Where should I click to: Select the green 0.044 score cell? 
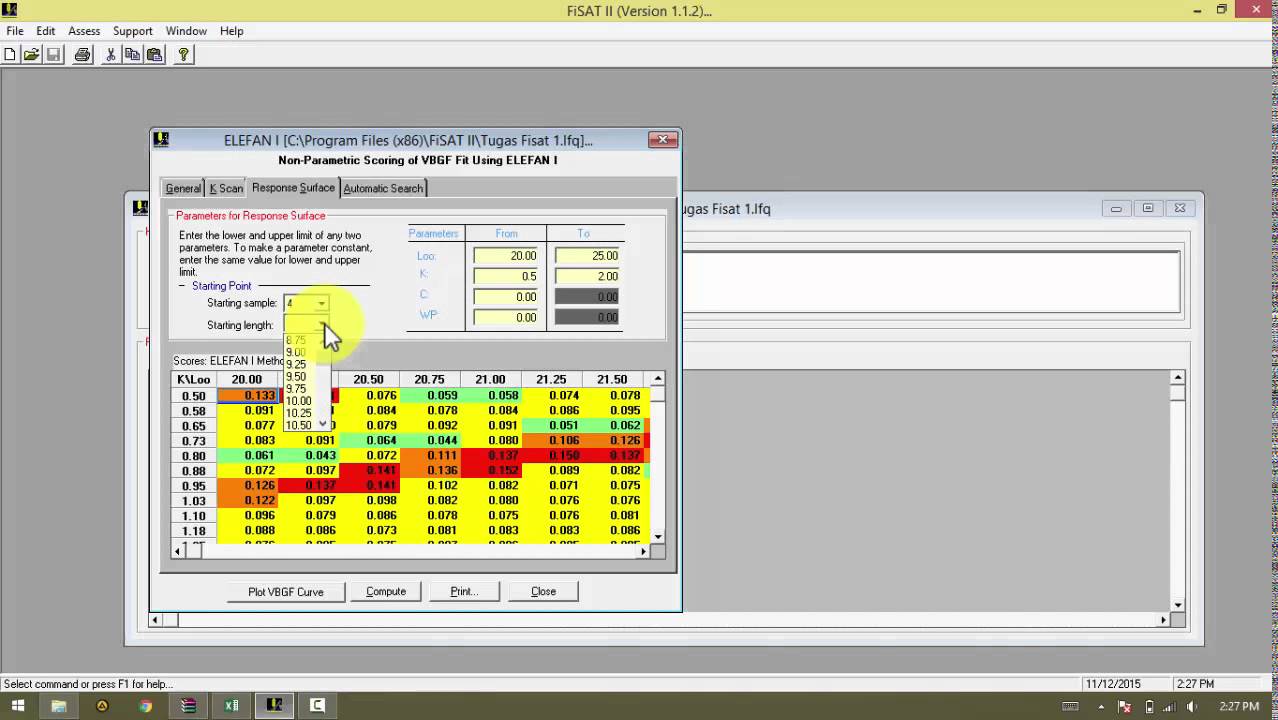429,441
